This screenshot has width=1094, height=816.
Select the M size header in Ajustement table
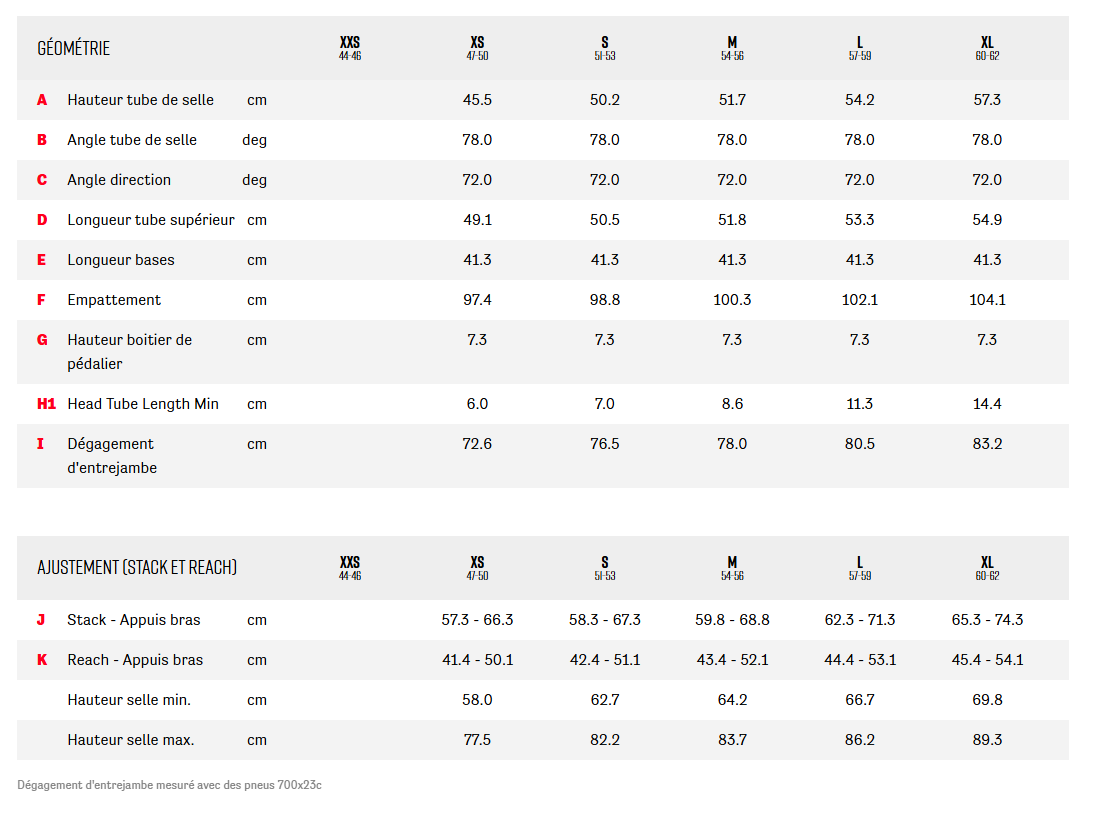[x=732, y=567]
